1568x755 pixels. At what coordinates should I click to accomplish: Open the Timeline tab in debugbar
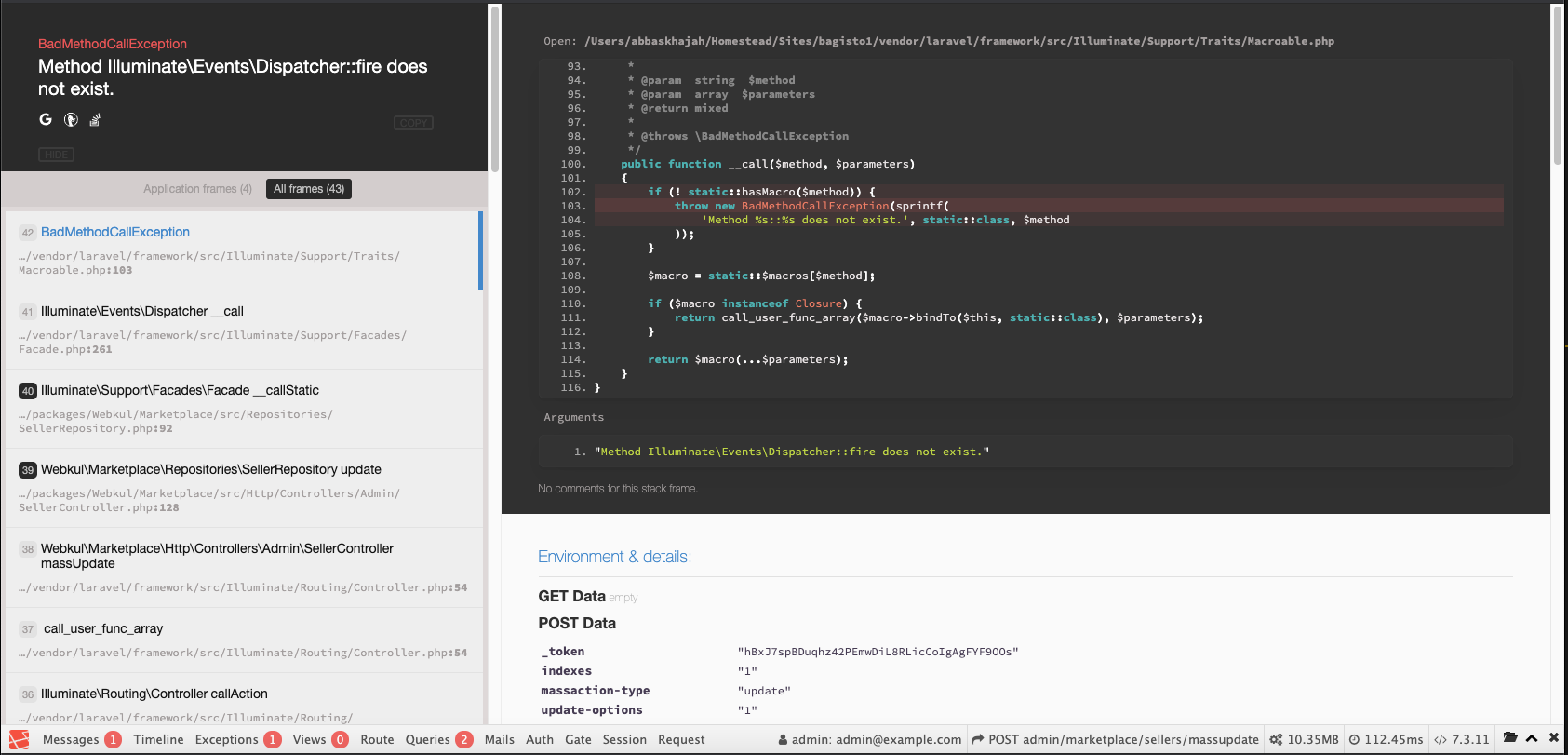[x=158, y=739]
